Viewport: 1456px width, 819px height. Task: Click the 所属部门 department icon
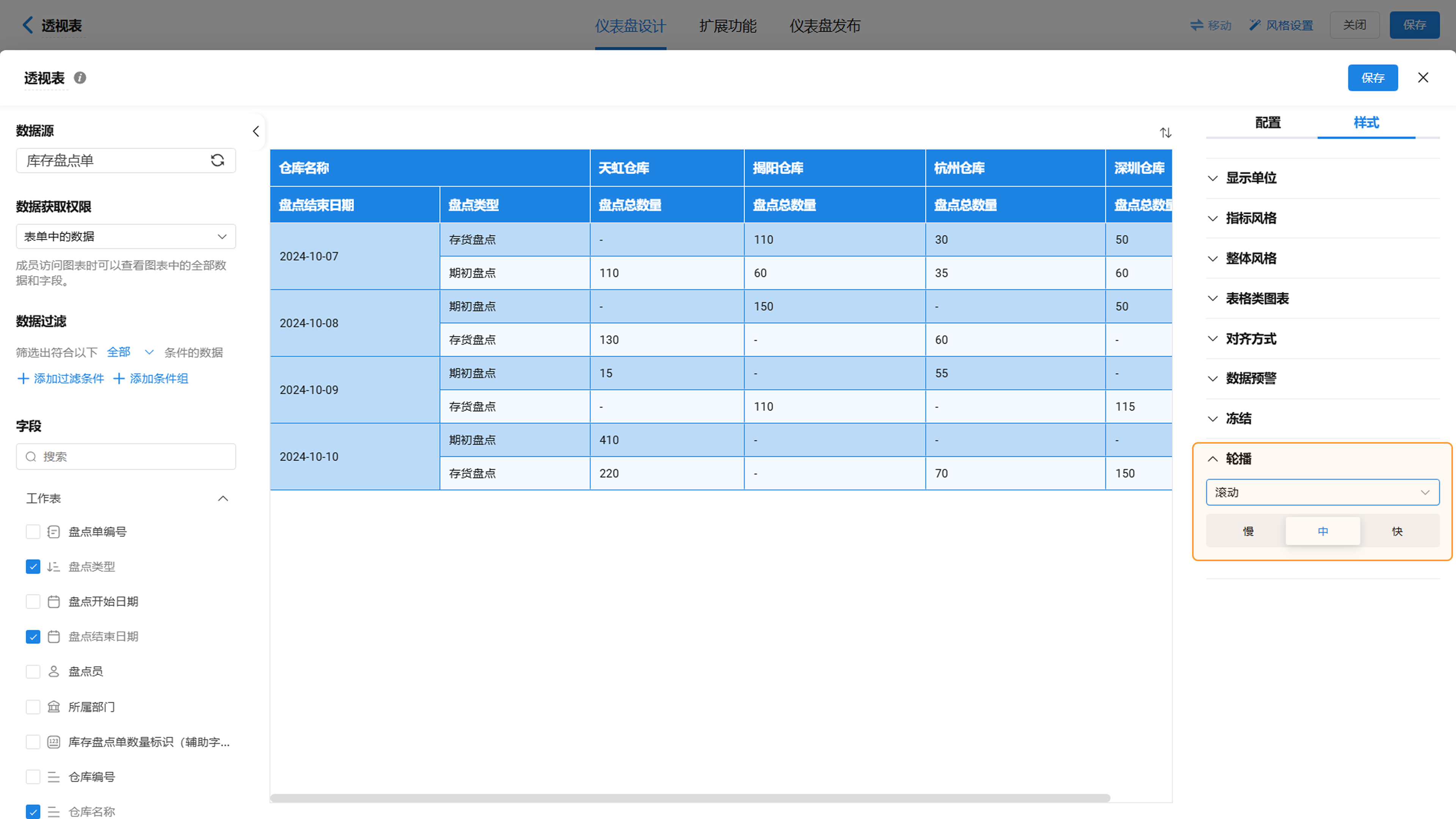pos(54,707)
